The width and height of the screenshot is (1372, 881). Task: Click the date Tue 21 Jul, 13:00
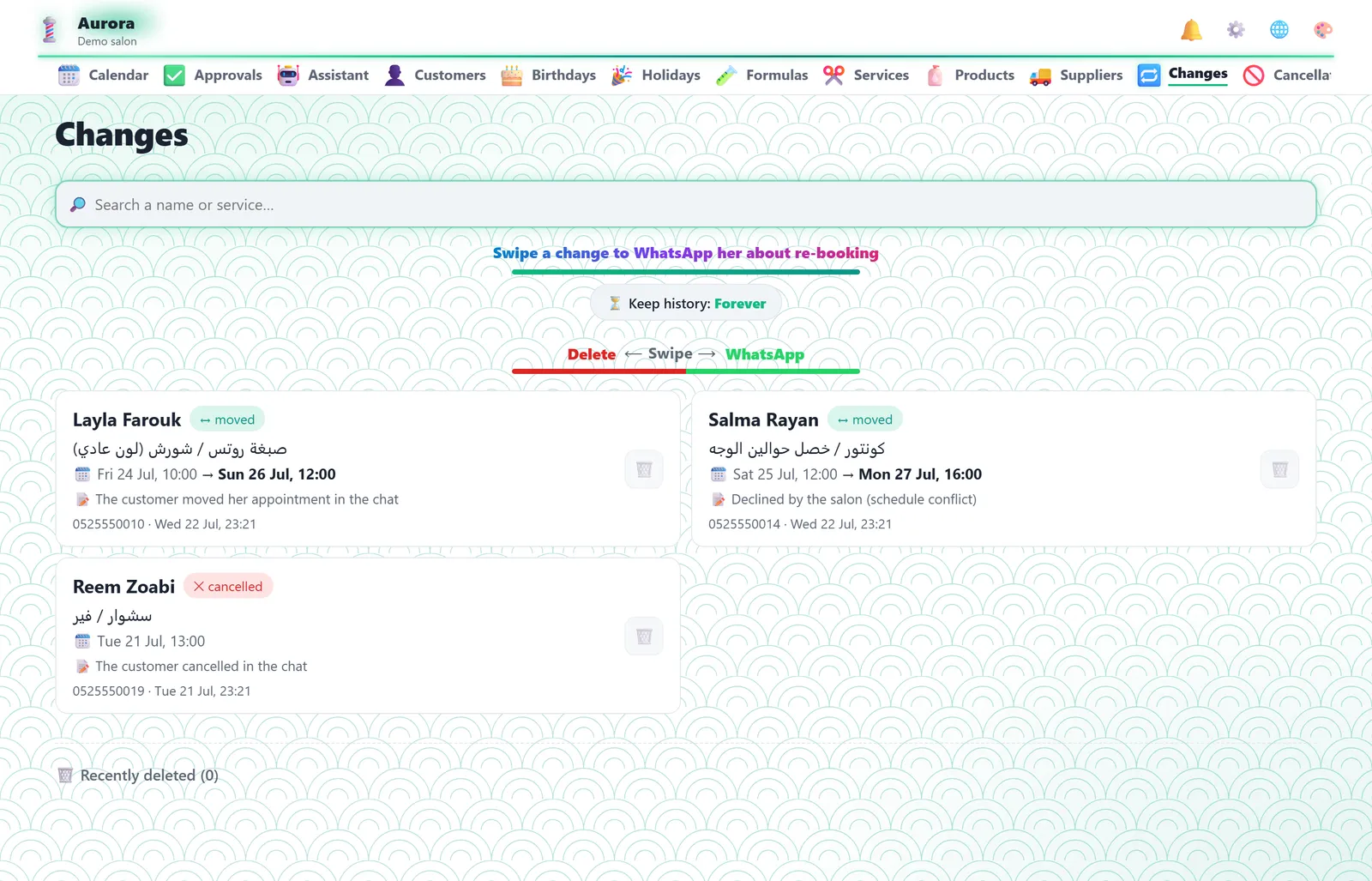point(151,642)
